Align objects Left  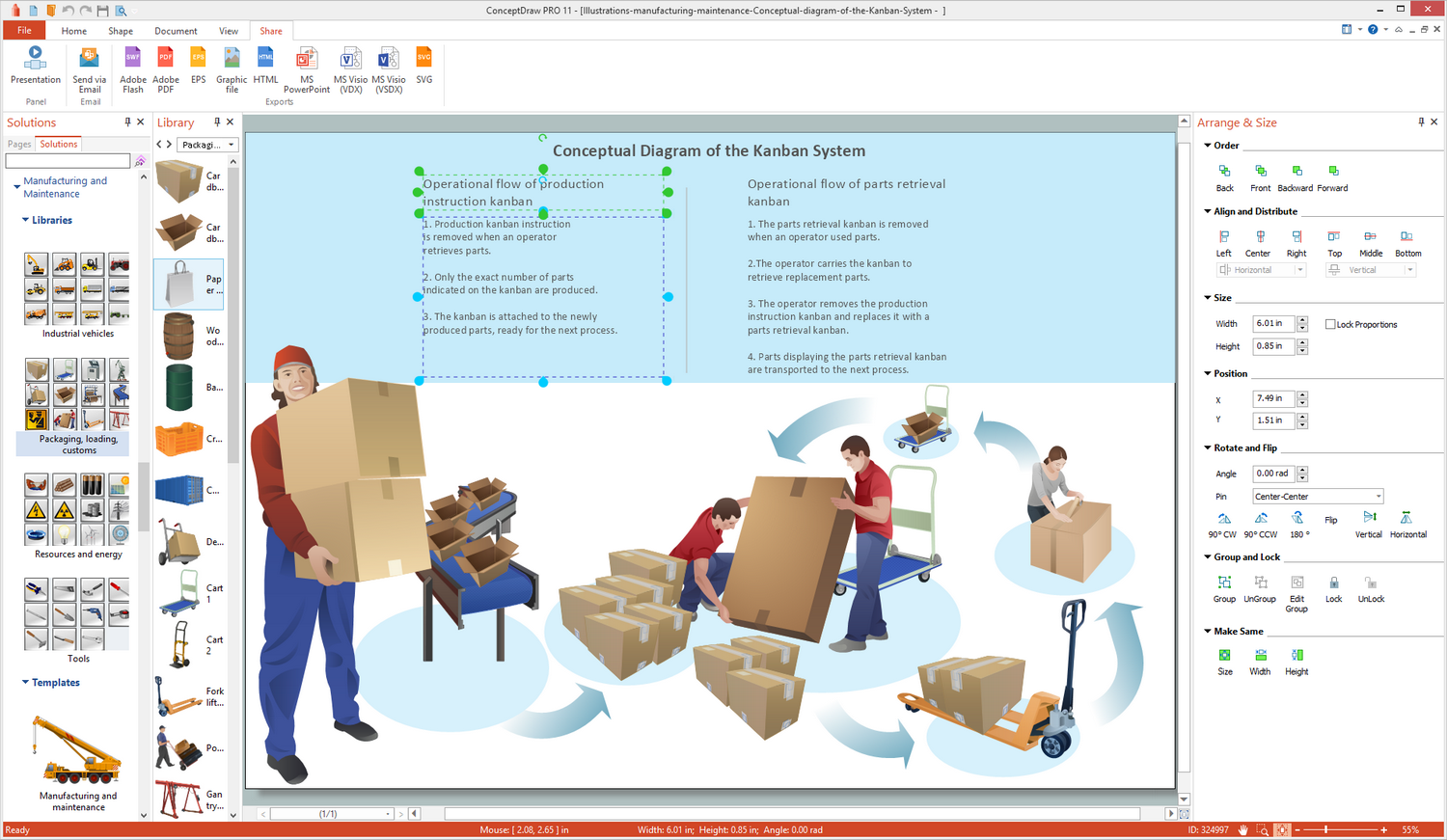(1224, 243)
